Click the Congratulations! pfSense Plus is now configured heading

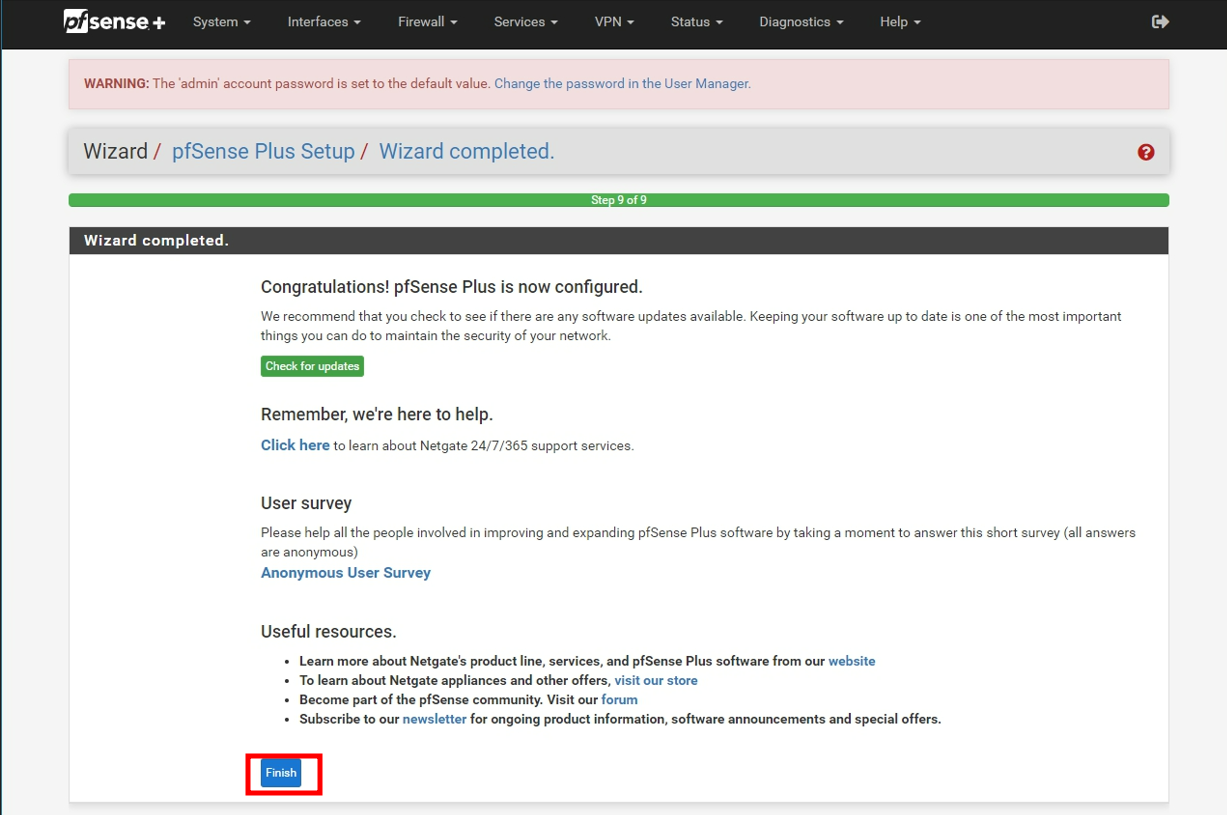pyautogui.click(x=452, y=287)
